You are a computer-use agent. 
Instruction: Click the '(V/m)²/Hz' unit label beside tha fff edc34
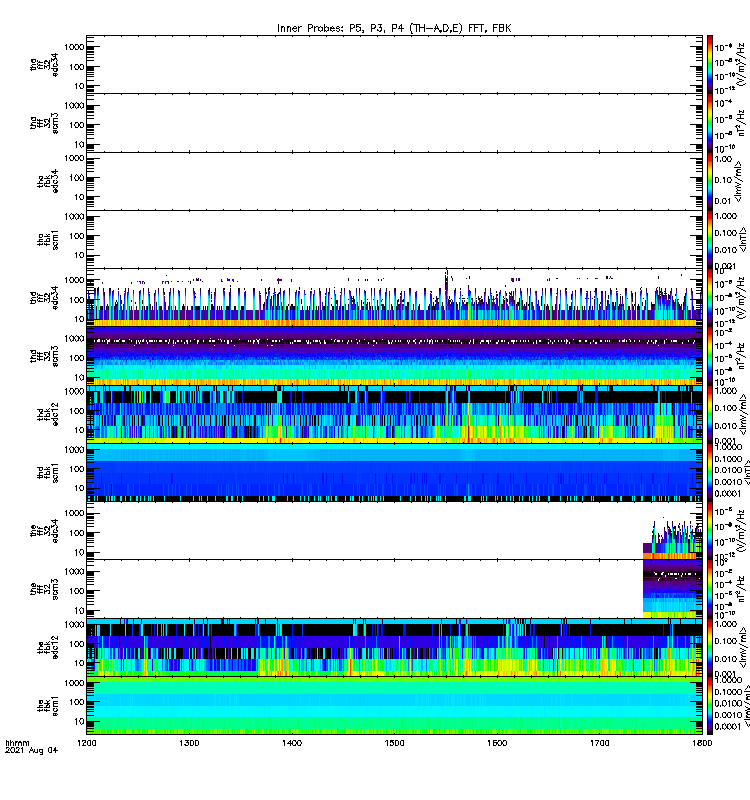741,64
